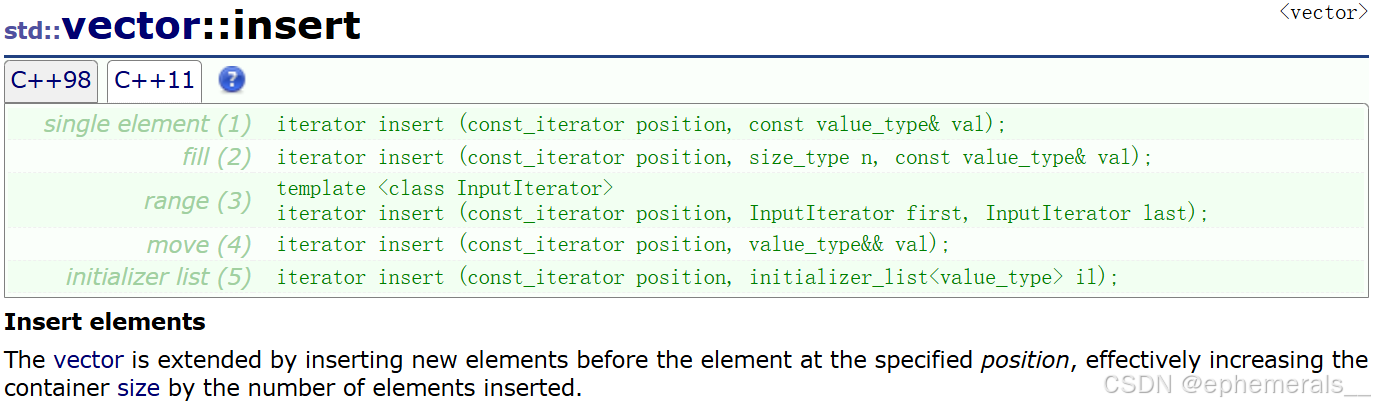Open the std:: namespace link in title
The image size is (1375, 407).
click(x=32, y=30)
